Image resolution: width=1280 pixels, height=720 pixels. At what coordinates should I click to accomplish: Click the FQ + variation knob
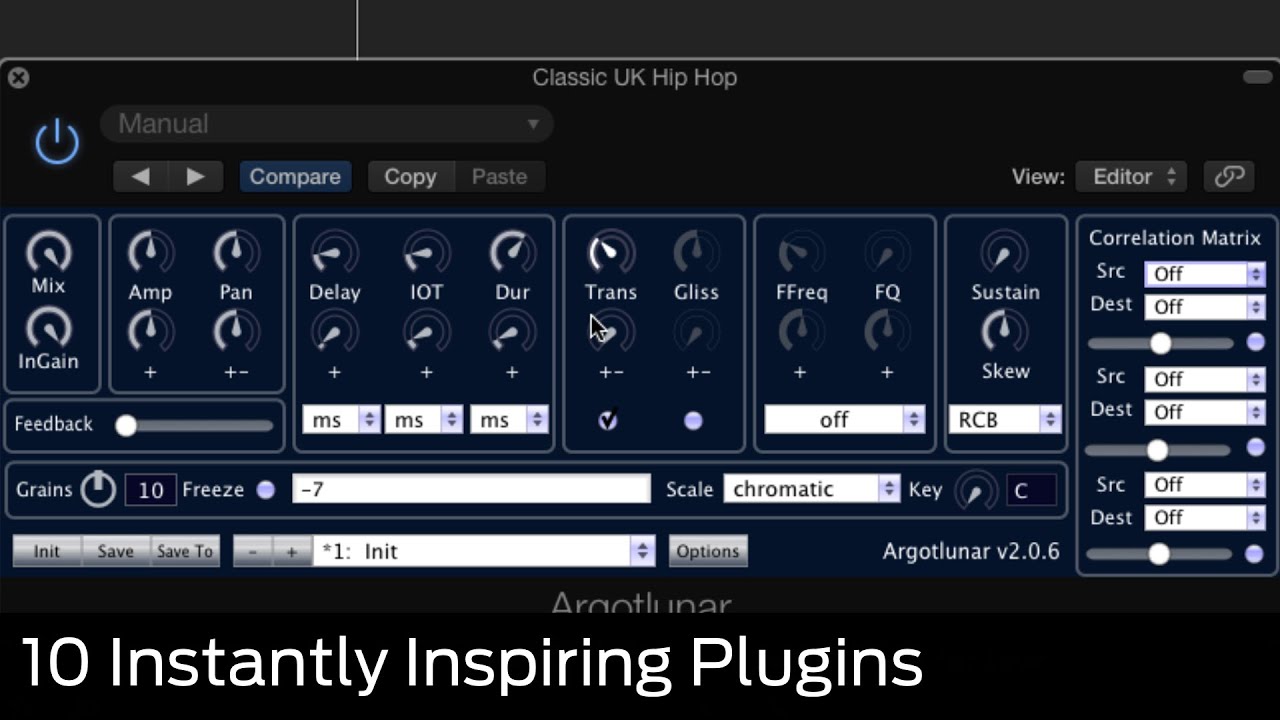(x=887, y=331)
